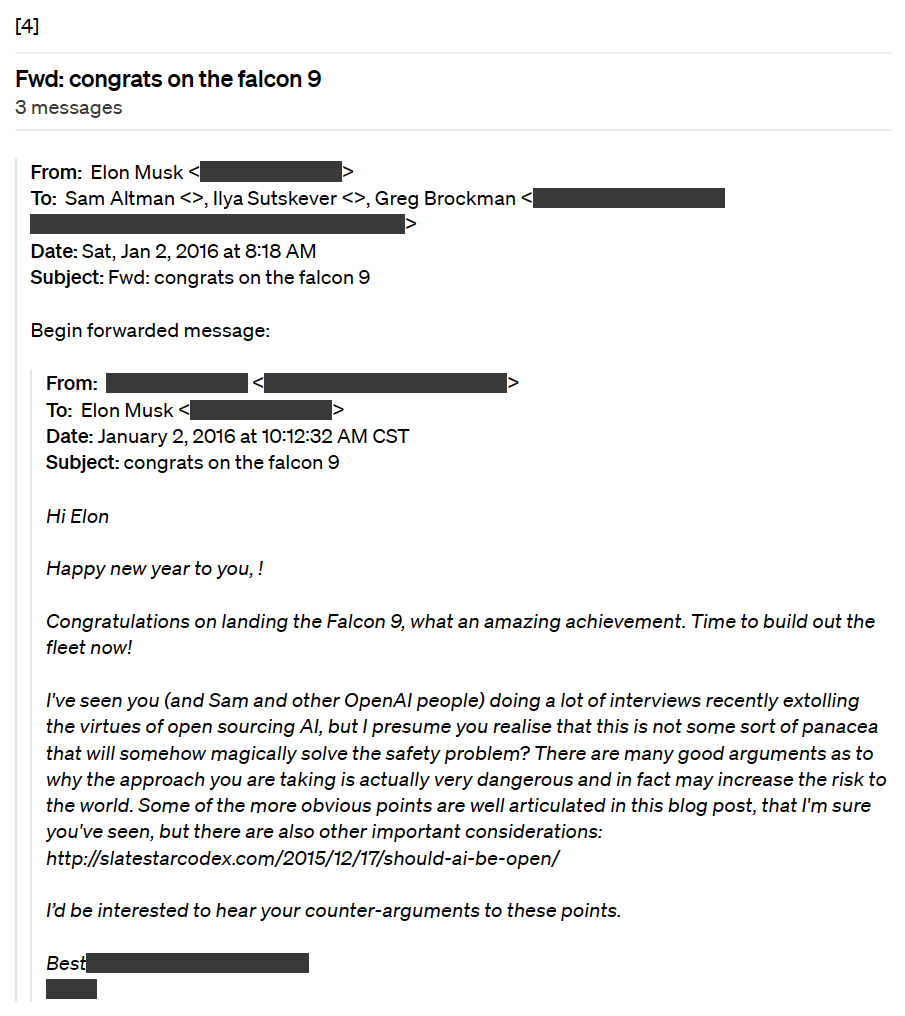Click the "Fwd: congrats on the falcon 9" thread title
This screenshot has width=905, height=1016.
tap(168, 79)
